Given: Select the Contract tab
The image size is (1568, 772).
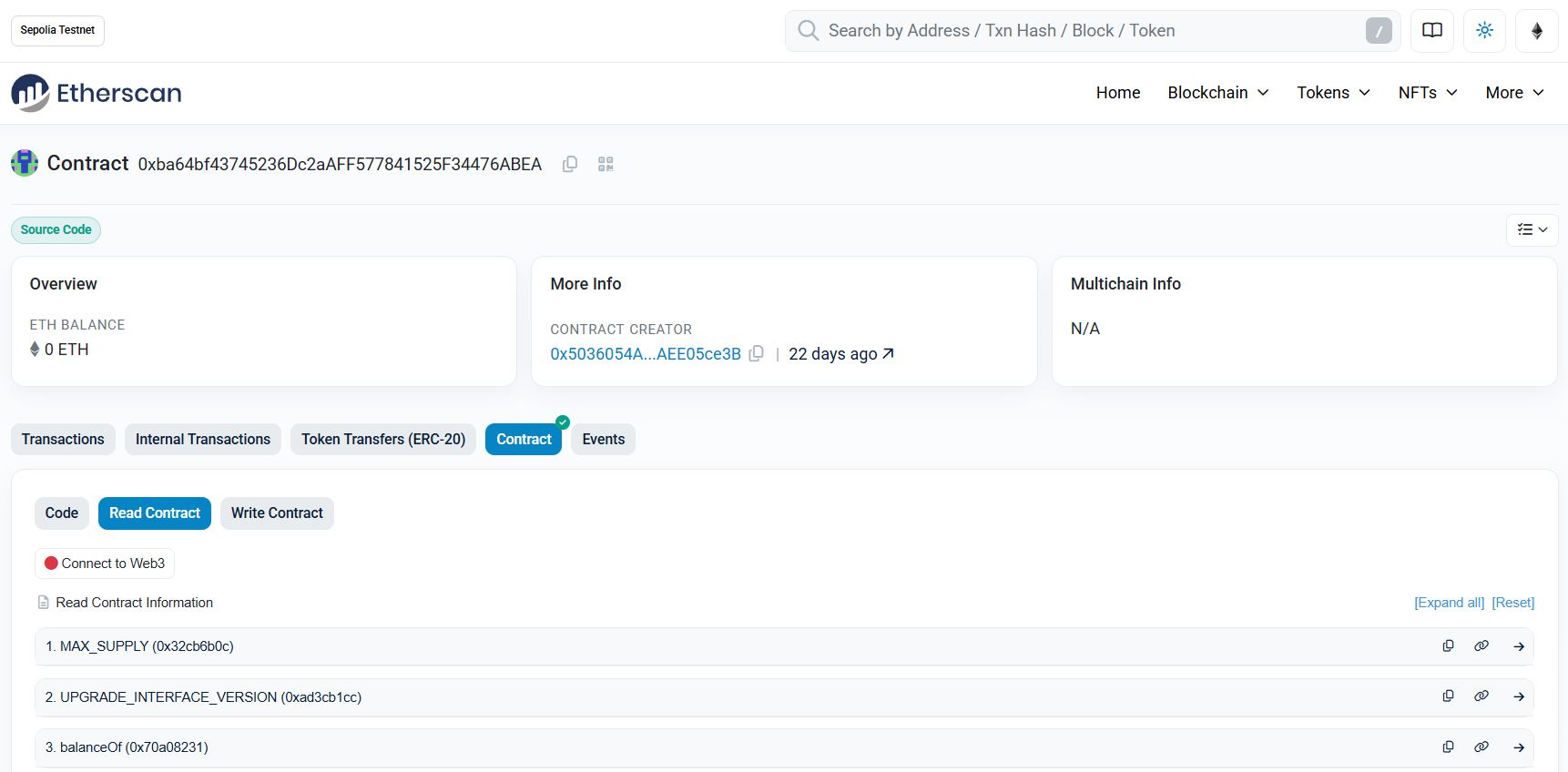Looking at the screenshot, I should click(x=524, y=440).
